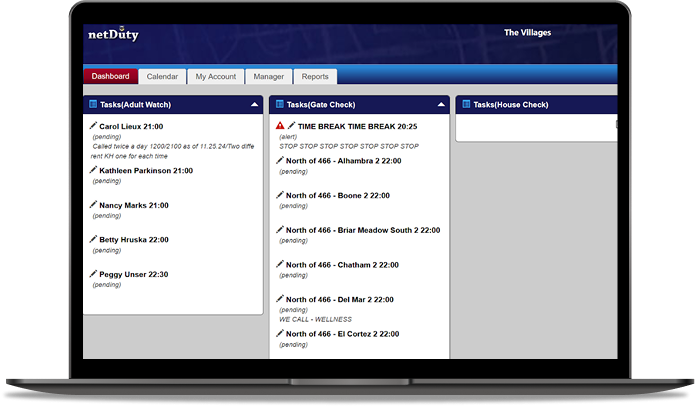
Task: Open North of 466 - Boone 2 task
Action: click(338, 195)
